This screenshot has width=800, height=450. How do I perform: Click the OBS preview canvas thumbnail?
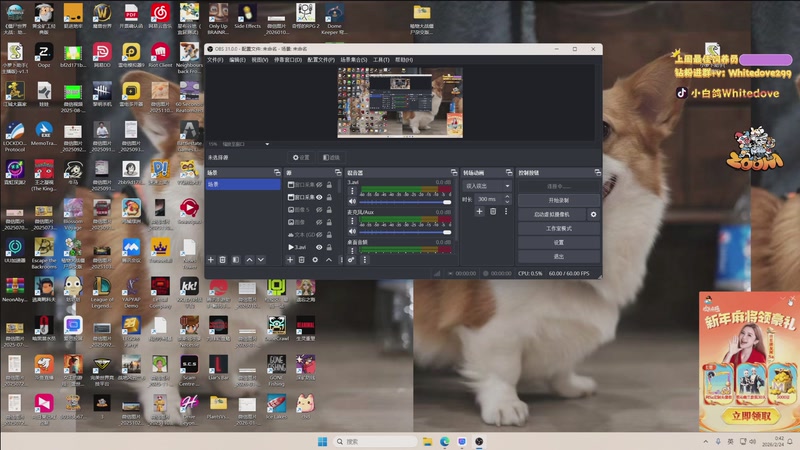(400, 103)
